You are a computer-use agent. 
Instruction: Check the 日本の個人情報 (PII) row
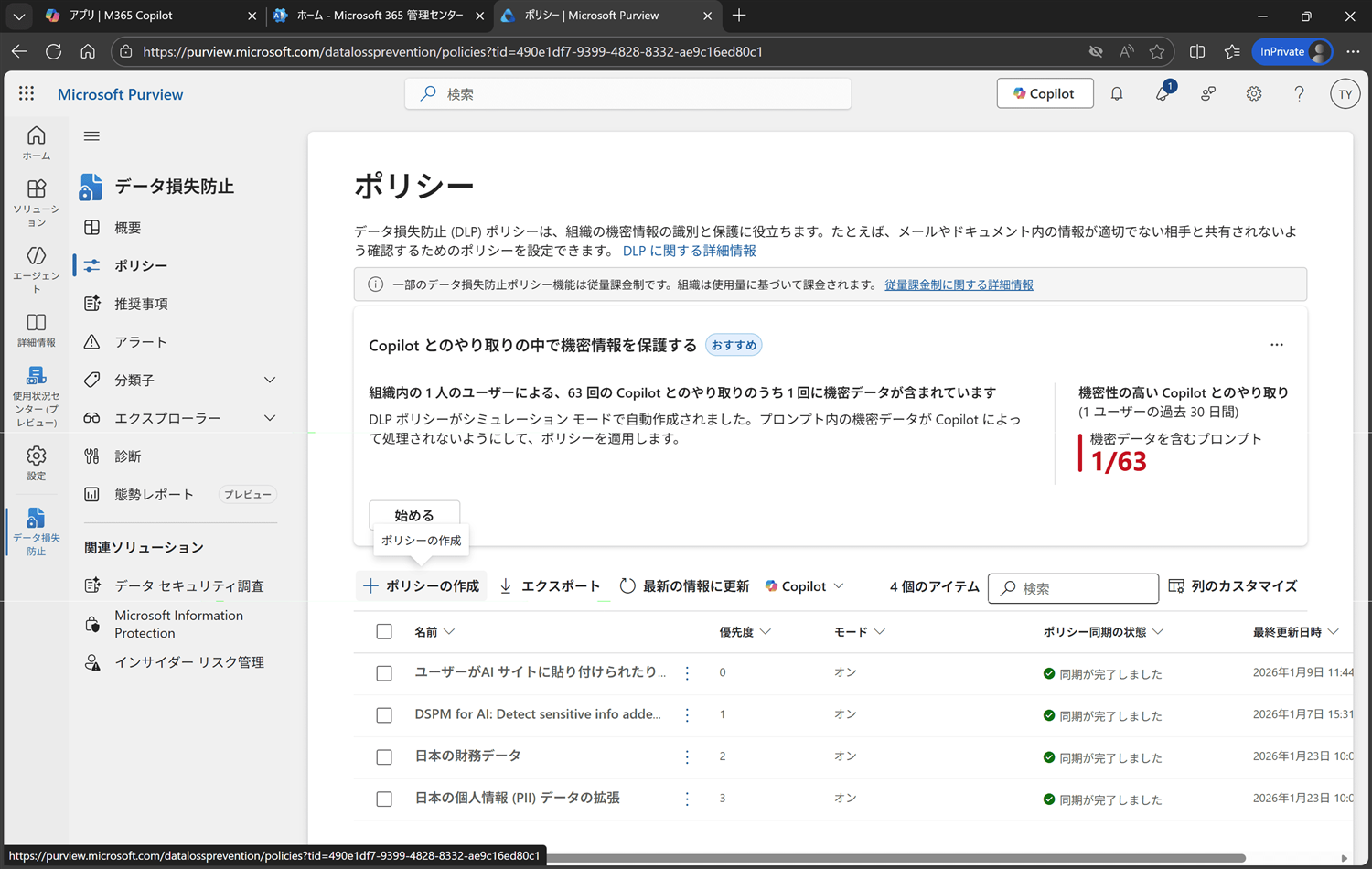point(384,799)
